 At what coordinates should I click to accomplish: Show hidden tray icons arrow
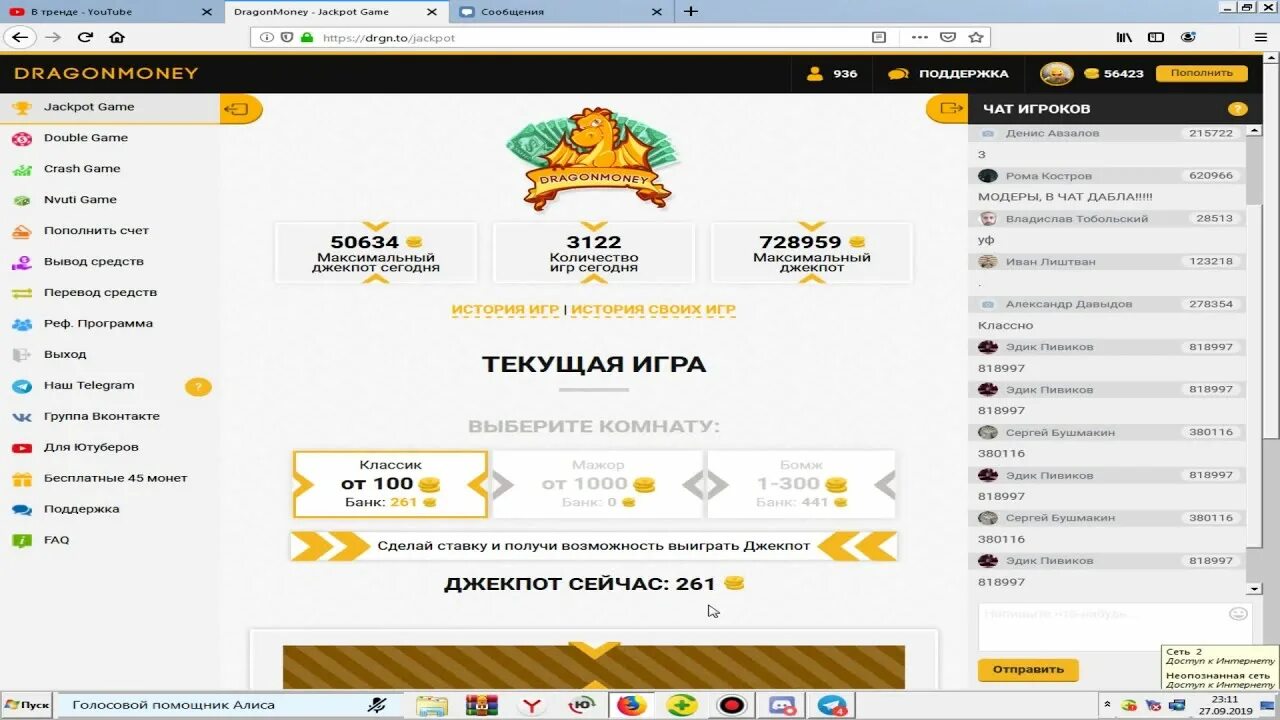click(x=1107, y=705)
